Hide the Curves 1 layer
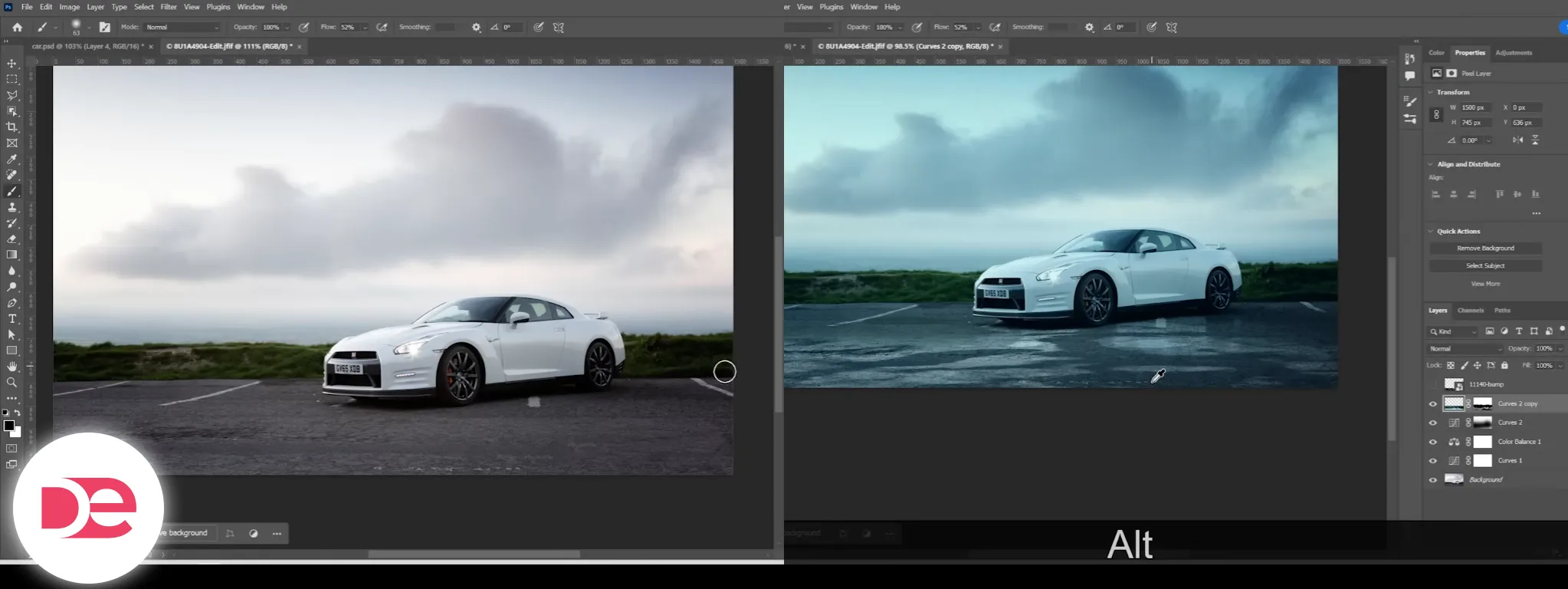Screen dimensions: 1568x589 1433,461
